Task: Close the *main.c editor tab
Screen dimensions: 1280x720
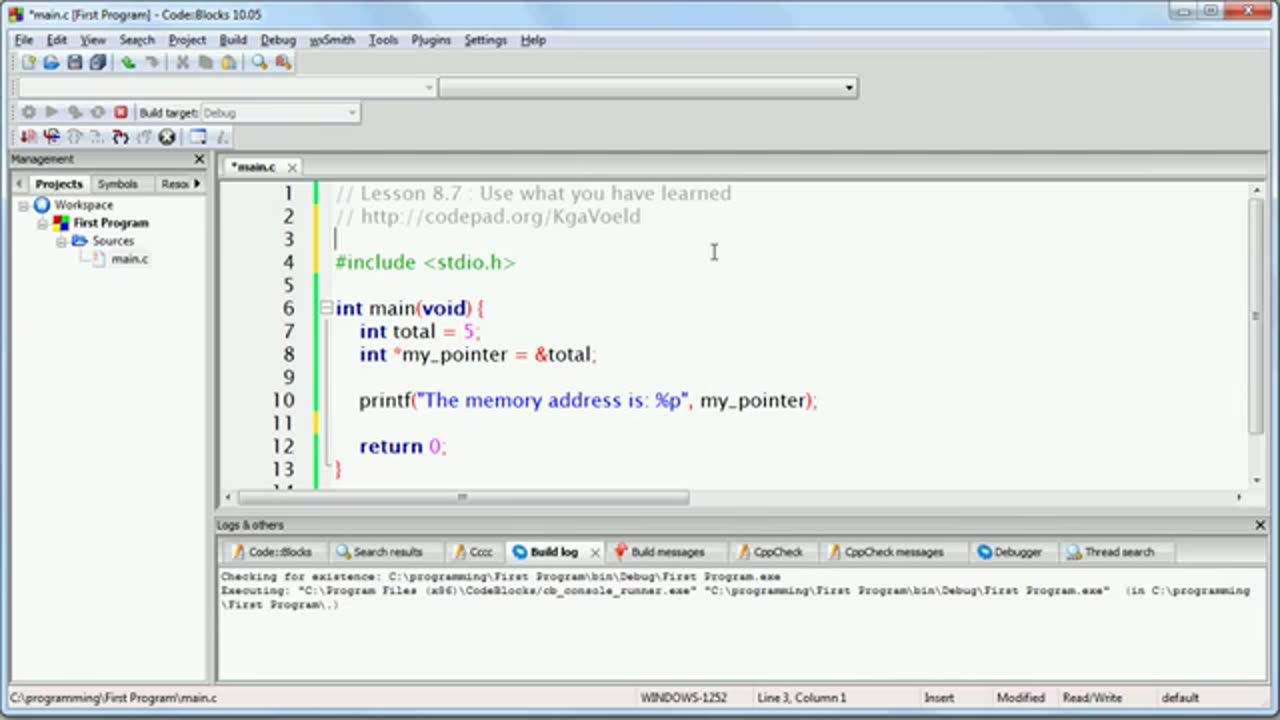Action: (x=292, y=167)
